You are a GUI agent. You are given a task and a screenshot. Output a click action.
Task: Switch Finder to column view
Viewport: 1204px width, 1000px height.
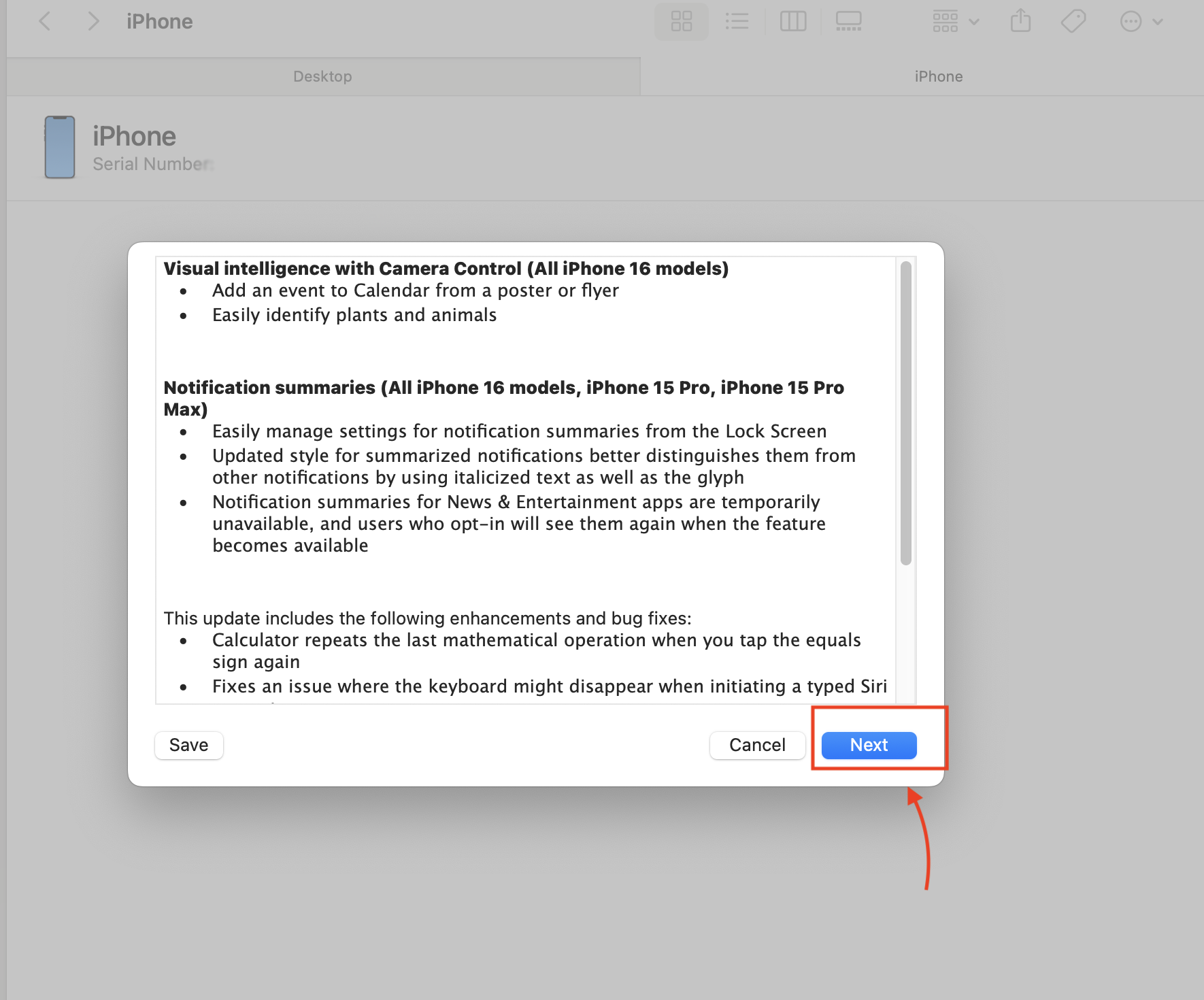[x=793, y=22]
